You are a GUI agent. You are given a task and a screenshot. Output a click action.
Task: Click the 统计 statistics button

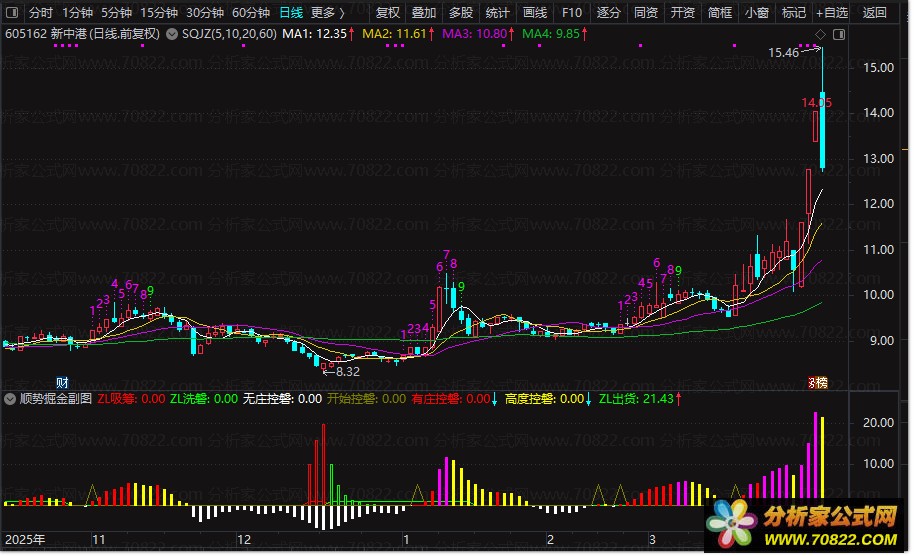point(497,12)
